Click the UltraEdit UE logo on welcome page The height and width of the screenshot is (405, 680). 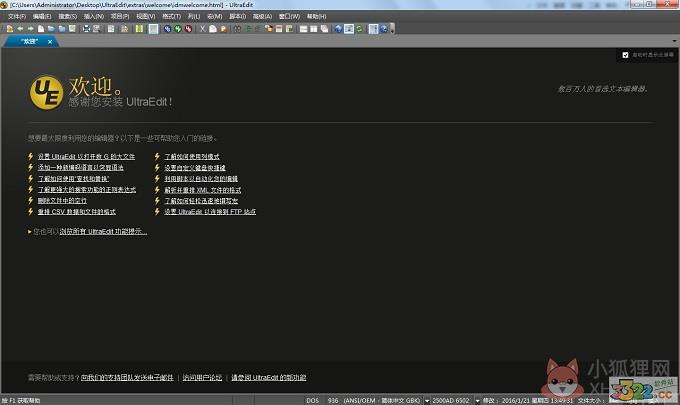[x=46, y=92]
